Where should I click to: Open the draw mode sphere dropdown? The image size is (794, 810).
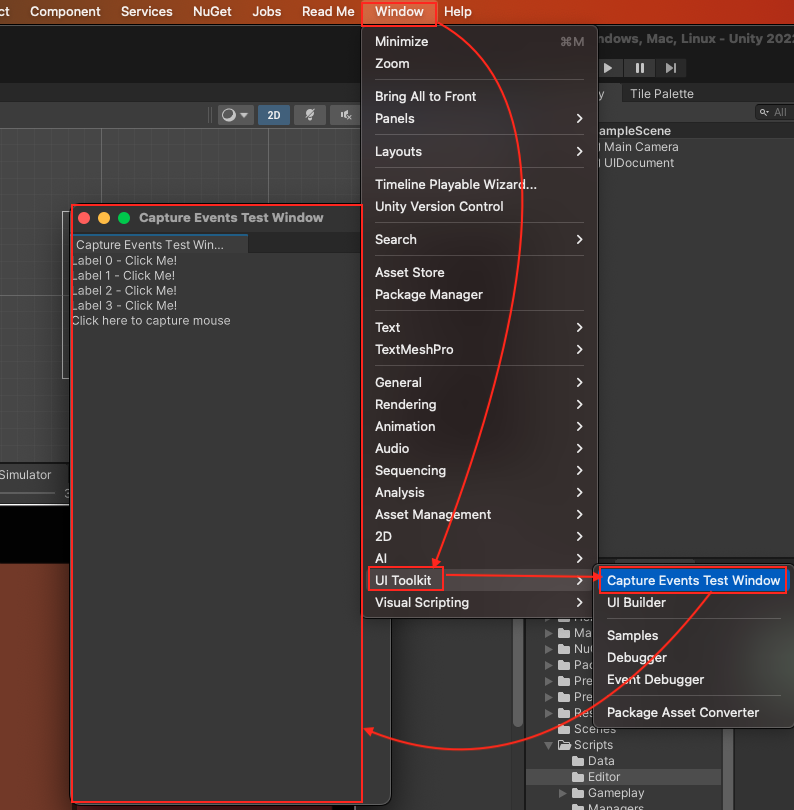tap(236, 115)
